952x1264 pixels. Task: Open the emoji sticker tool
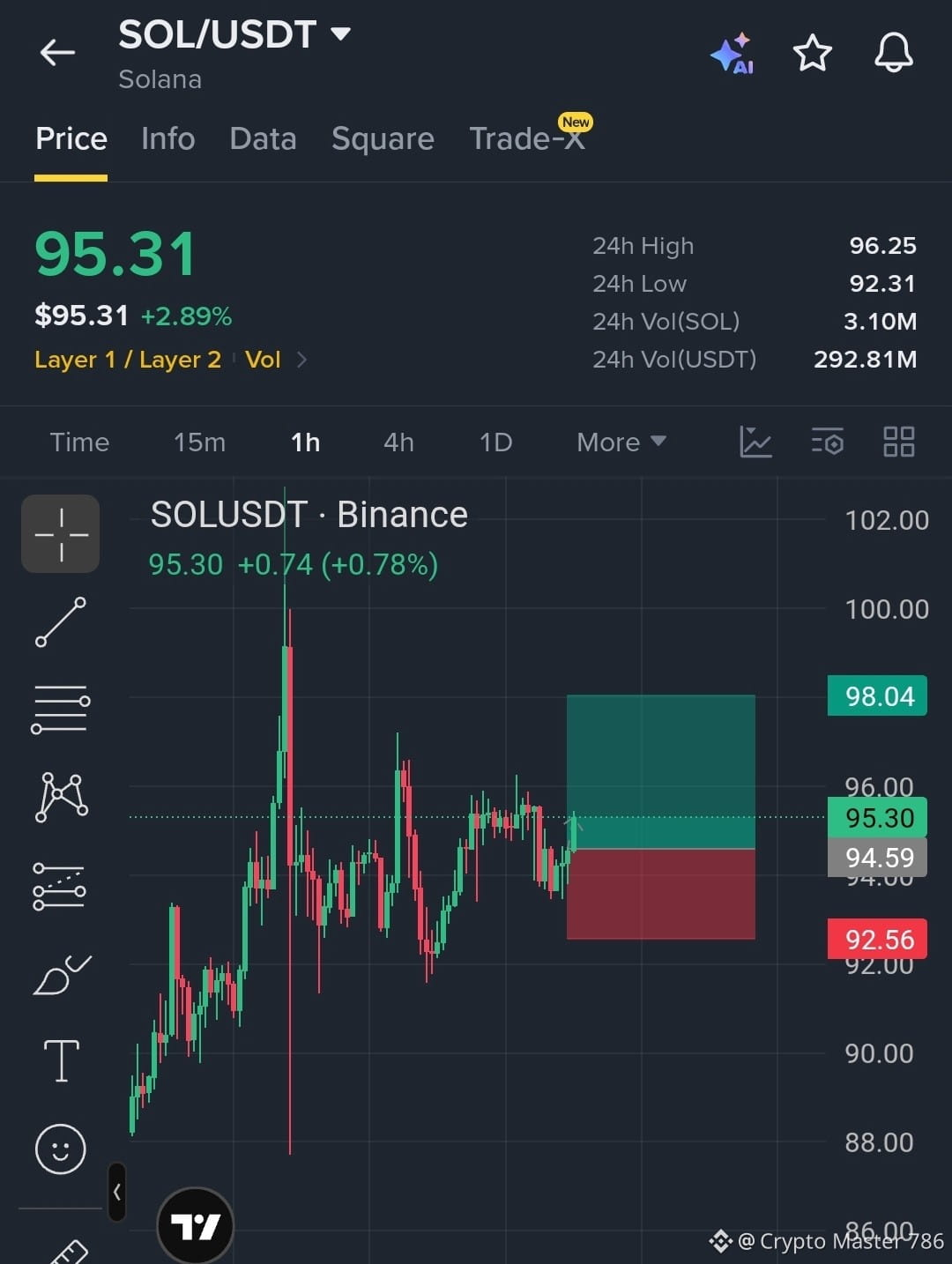coord(61,1149)
